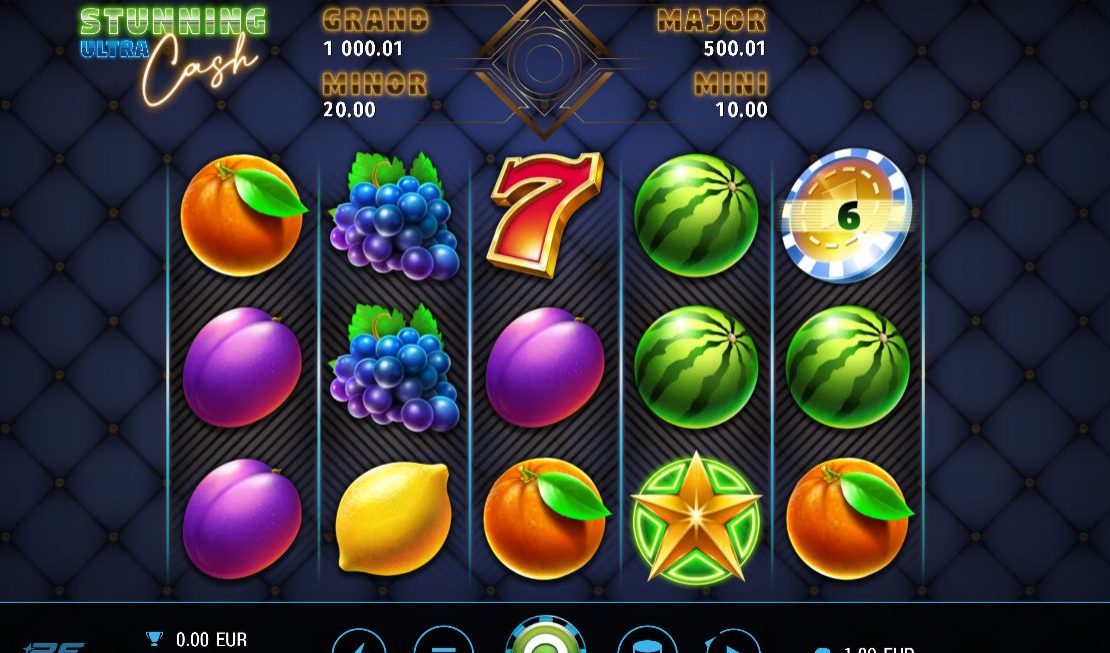Click the green spin button

[x=545, y=636]
